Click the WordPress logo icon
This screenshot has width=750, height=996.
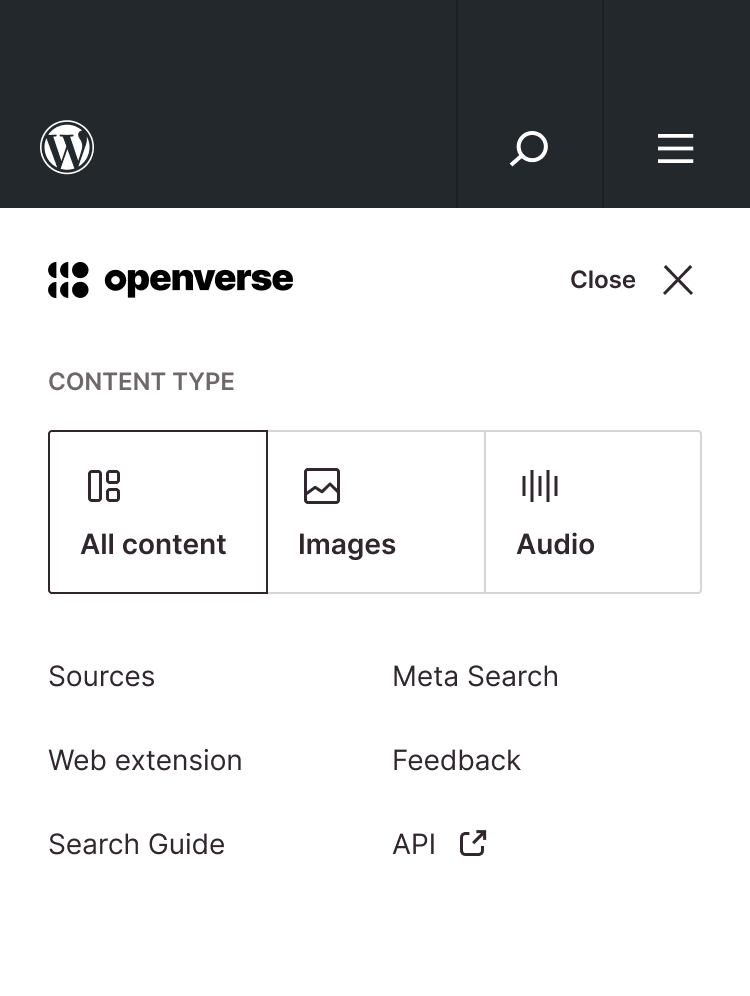66,147
